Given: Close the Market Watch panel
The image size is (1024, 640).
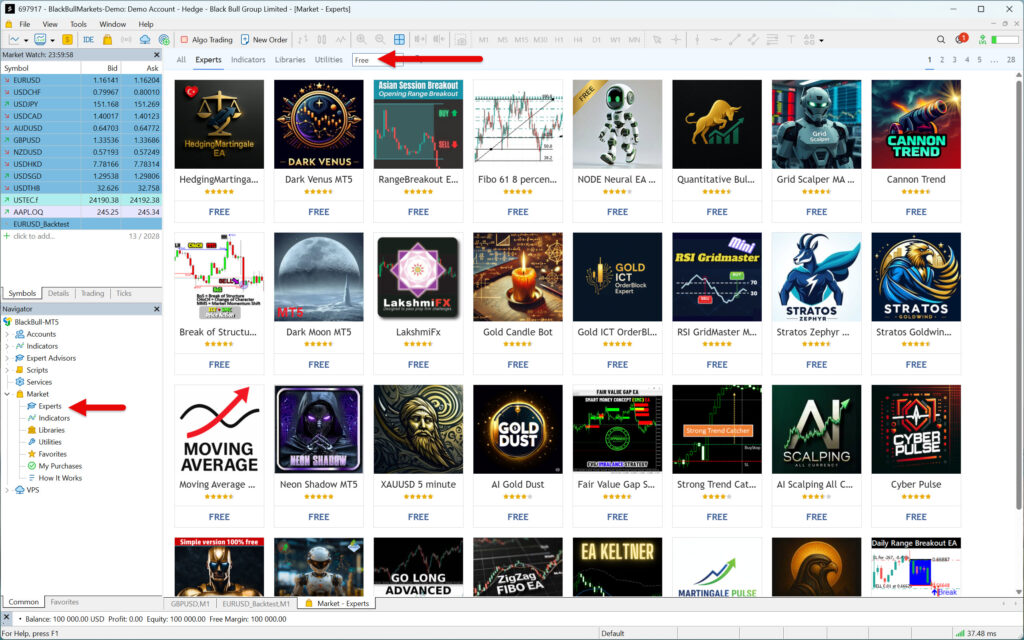Looking at the screenshot, I should click(156, 55).
